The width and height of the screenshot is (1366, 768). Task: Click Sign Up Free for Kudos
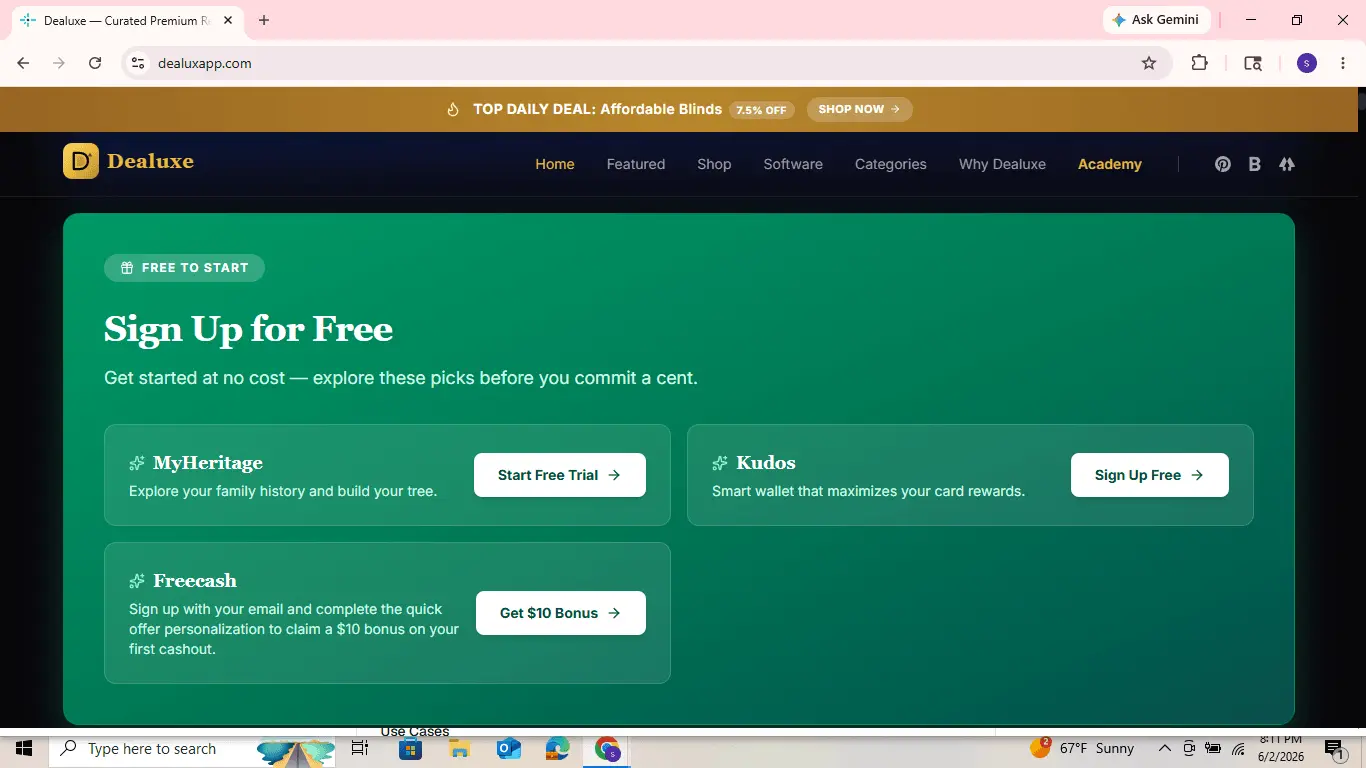pyautogui.click(x=1150, y=475)
